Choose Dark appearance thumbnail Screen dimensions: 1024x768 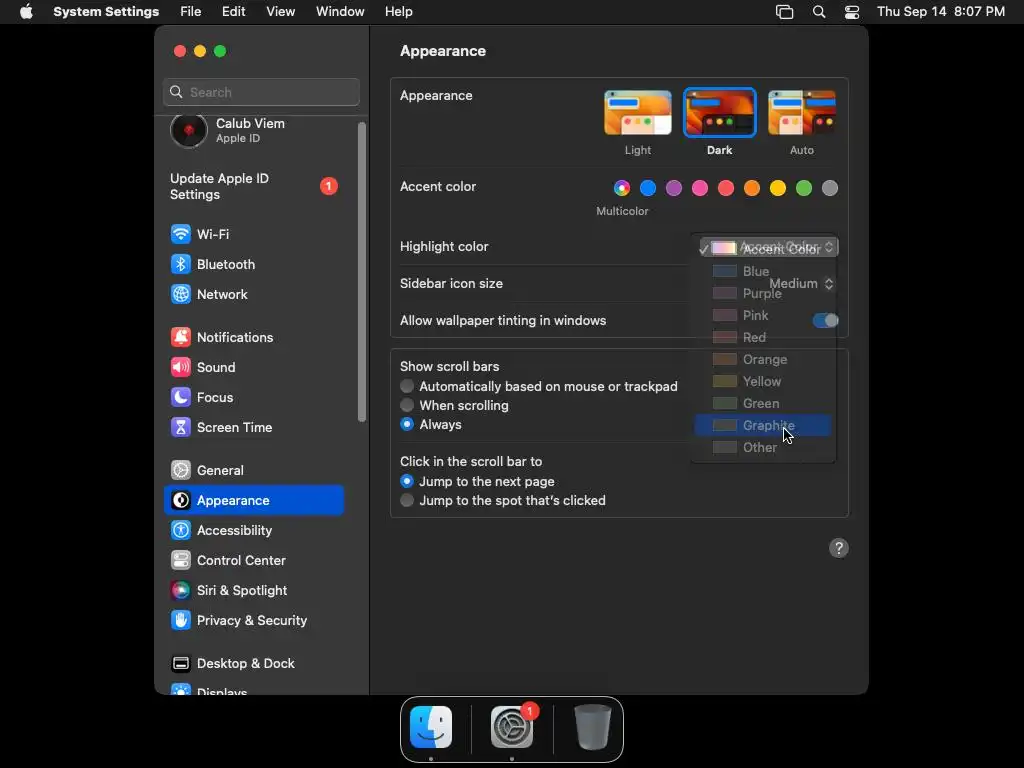coord(720,113)
